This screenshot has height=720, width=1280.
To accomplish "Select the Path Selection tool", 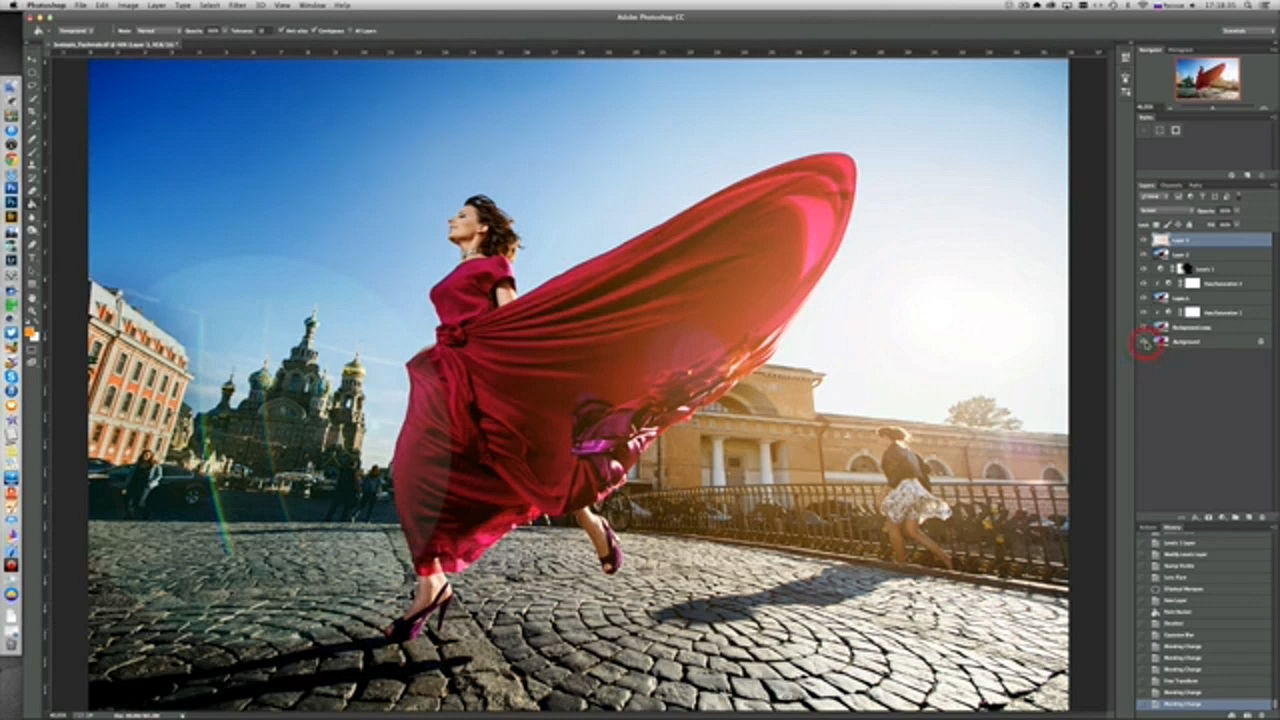I will pyautogui.click(x=33, y=269).
